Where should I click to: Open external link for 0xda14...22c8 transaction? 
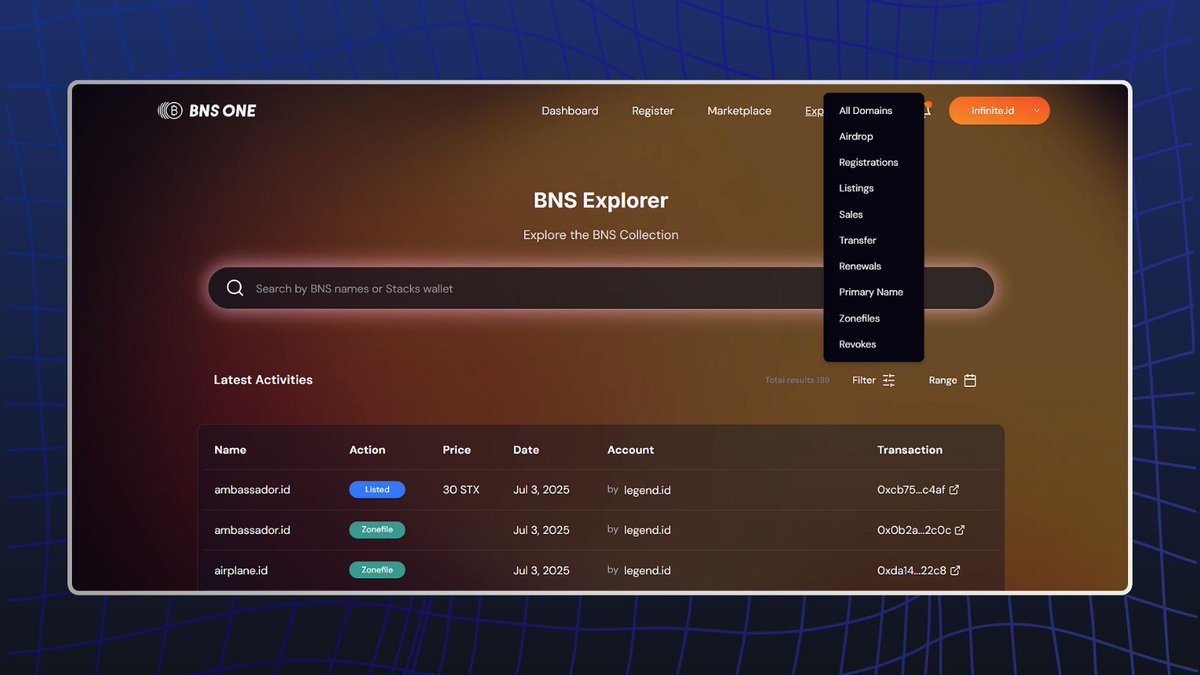click(955, 570)
